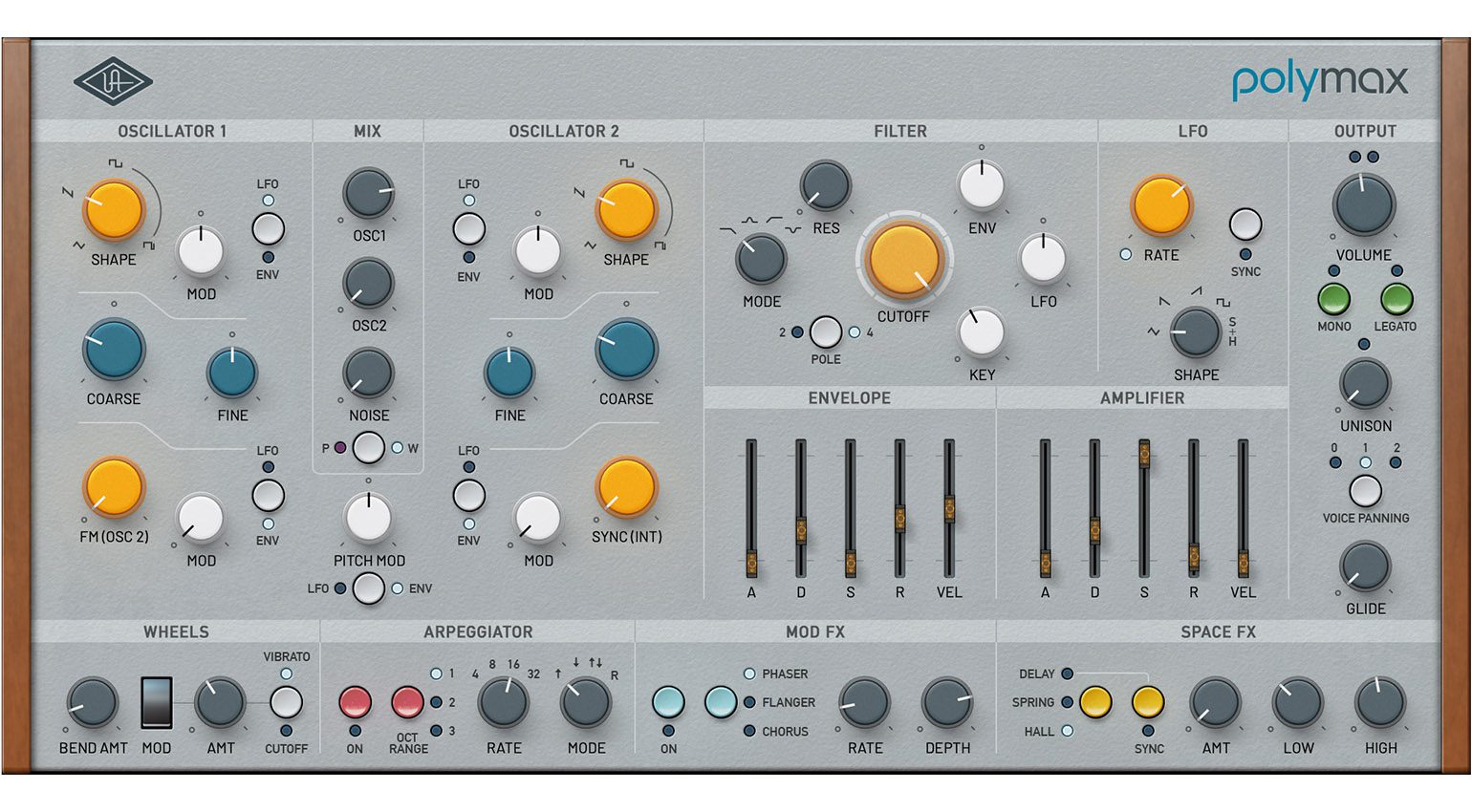Click the Universal Audio diamond logo
This screenshot has height=812, width=1472.
click(113, 82)
